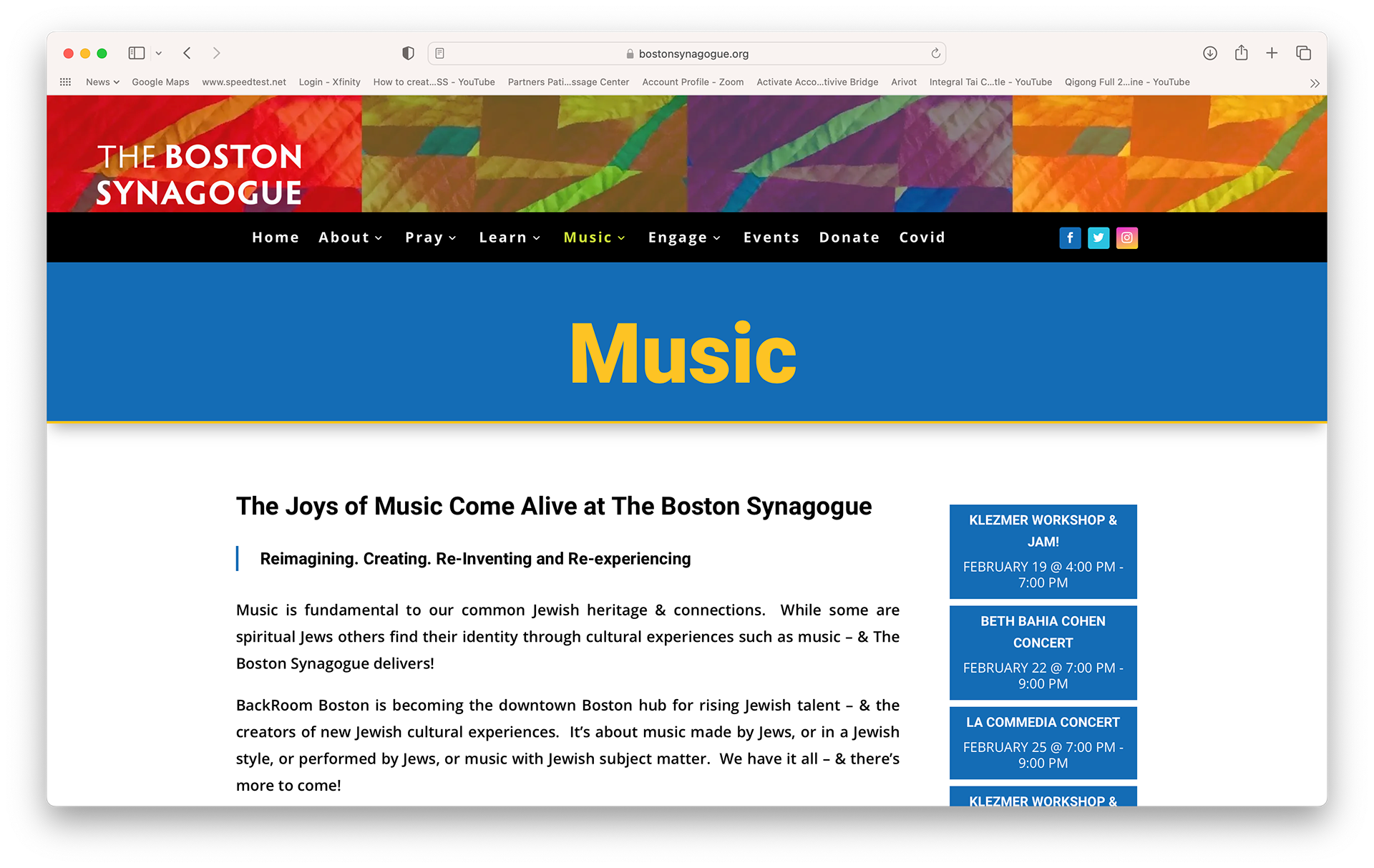Image resolution: width=1374 pixels, height=868 pixels.
Task: Open Account Profile - Zoom bookmark
Action: pos(693,82)
